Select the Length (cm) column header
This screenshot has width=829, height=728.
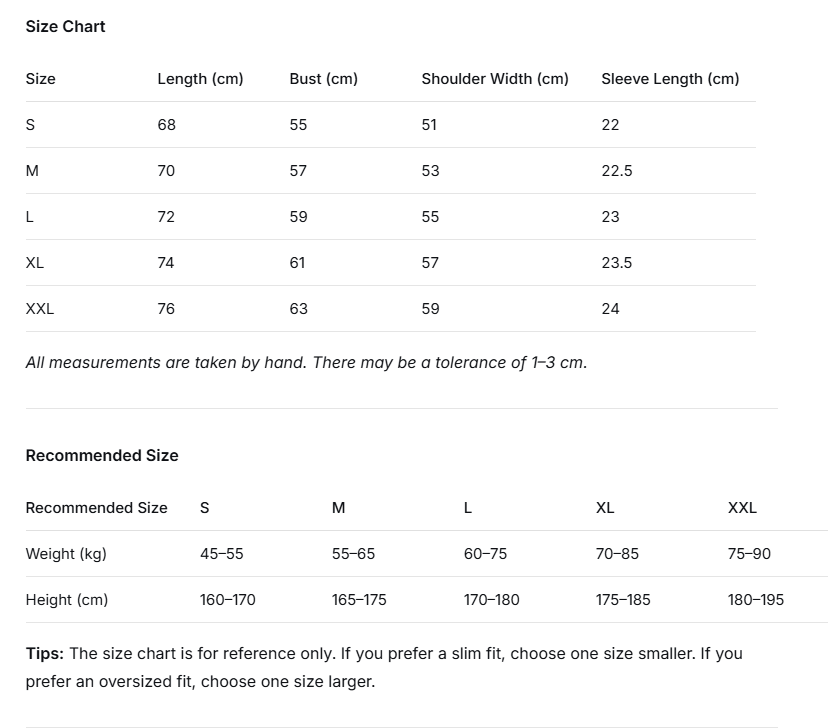200,79
